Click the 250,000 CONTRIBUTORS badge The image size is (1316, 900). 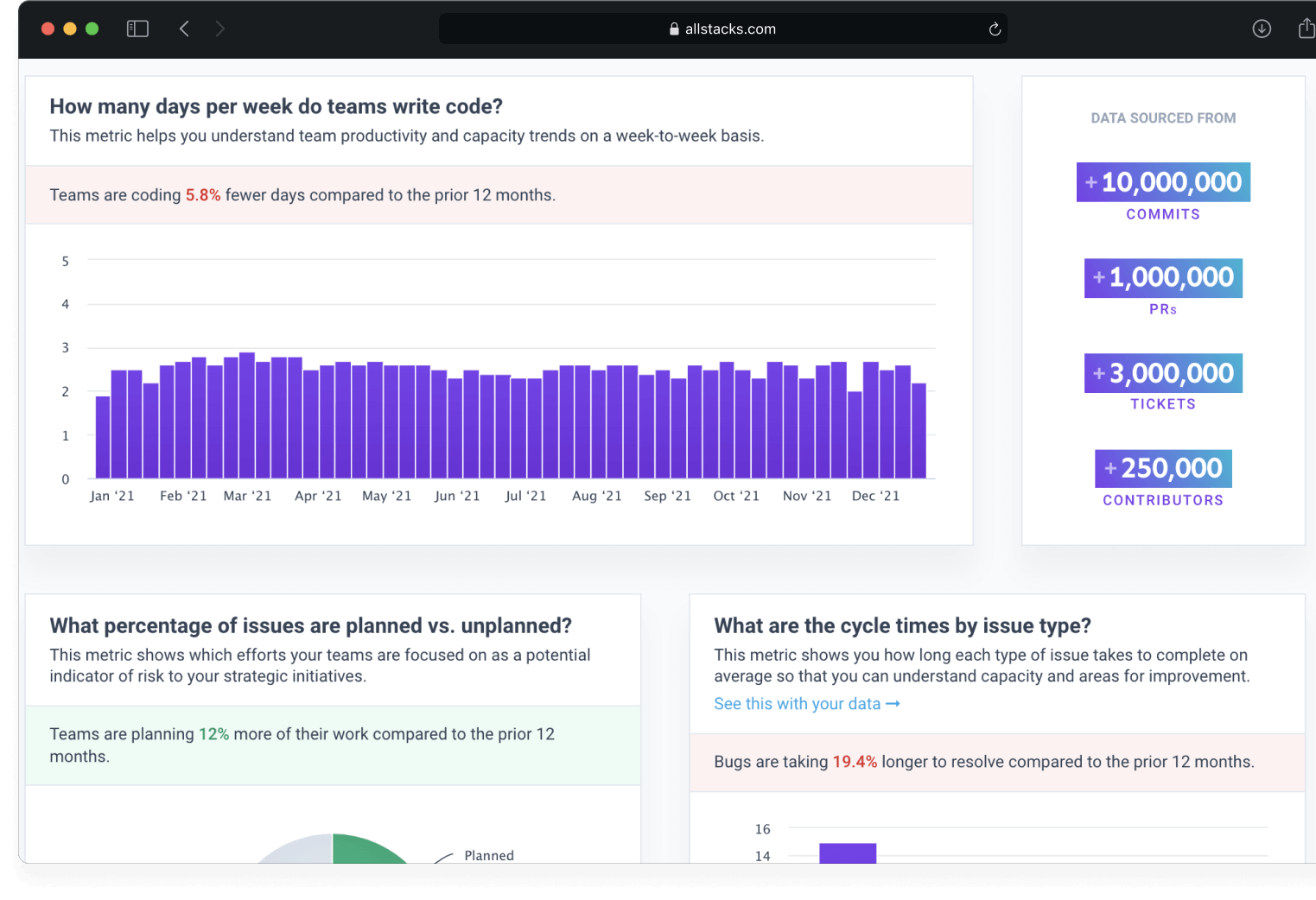1162,468
